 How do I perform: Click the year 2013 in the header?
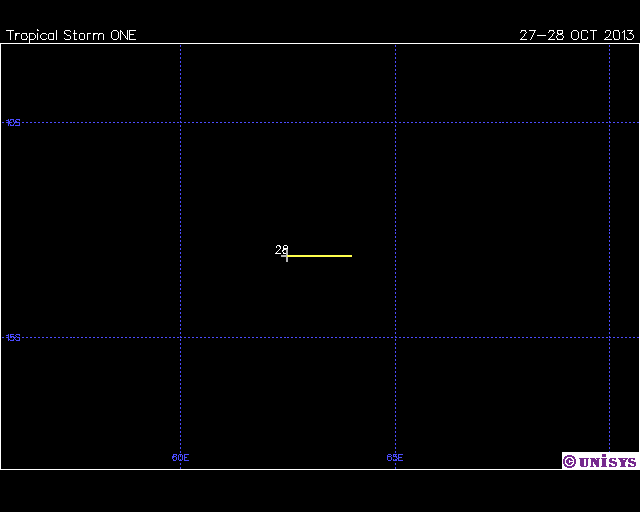(x=617, y=35)
